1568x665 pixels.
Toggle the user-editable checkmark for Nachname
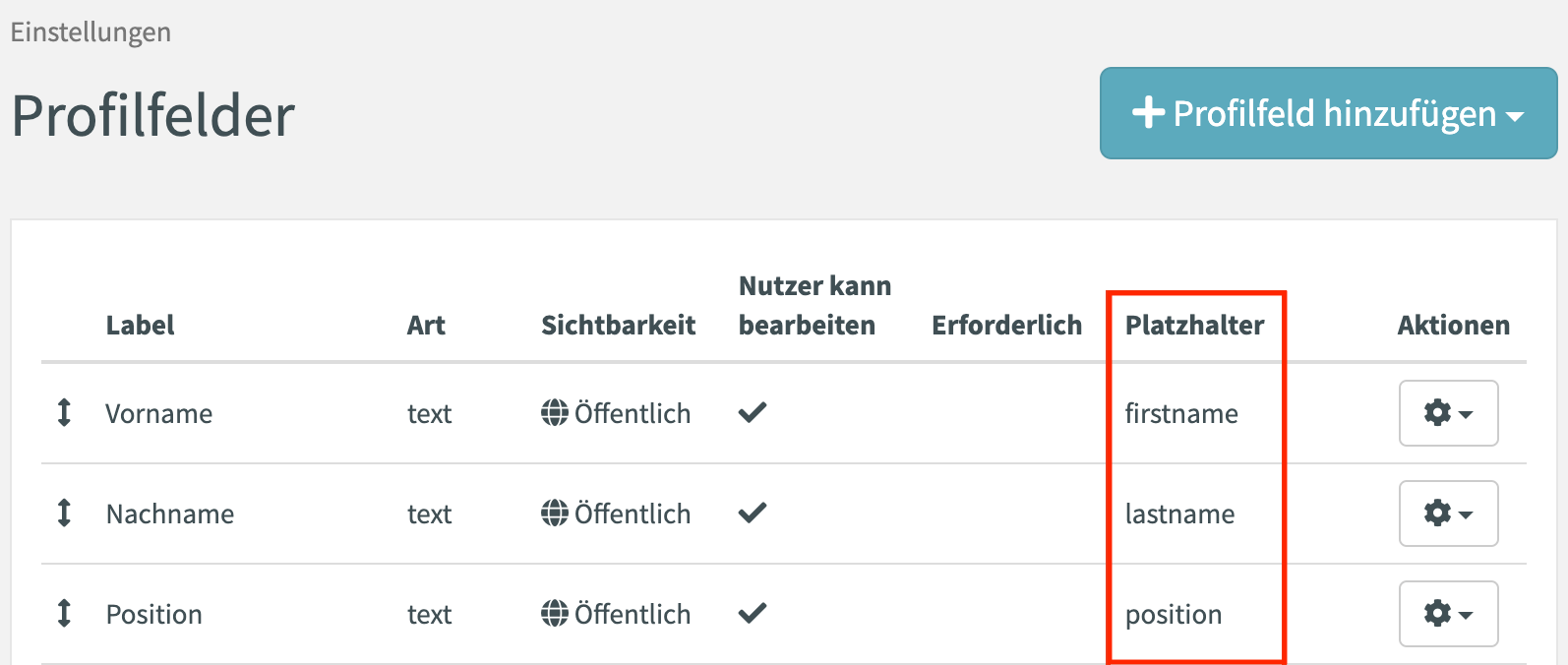click(753, 514)
